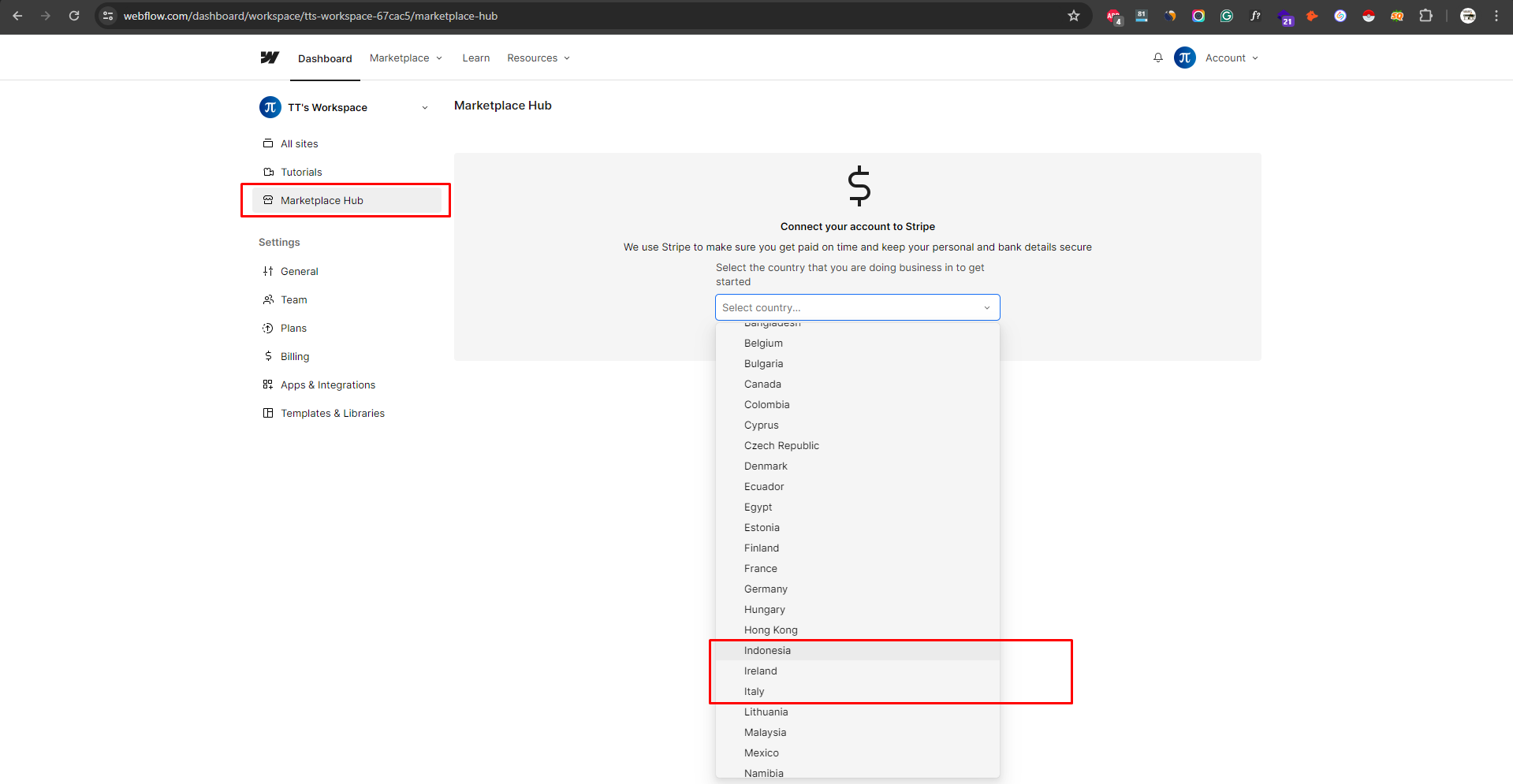This screenshot has height=784, width=1513.
Task: Select Belgium from country list
Action: pos(858,343)
